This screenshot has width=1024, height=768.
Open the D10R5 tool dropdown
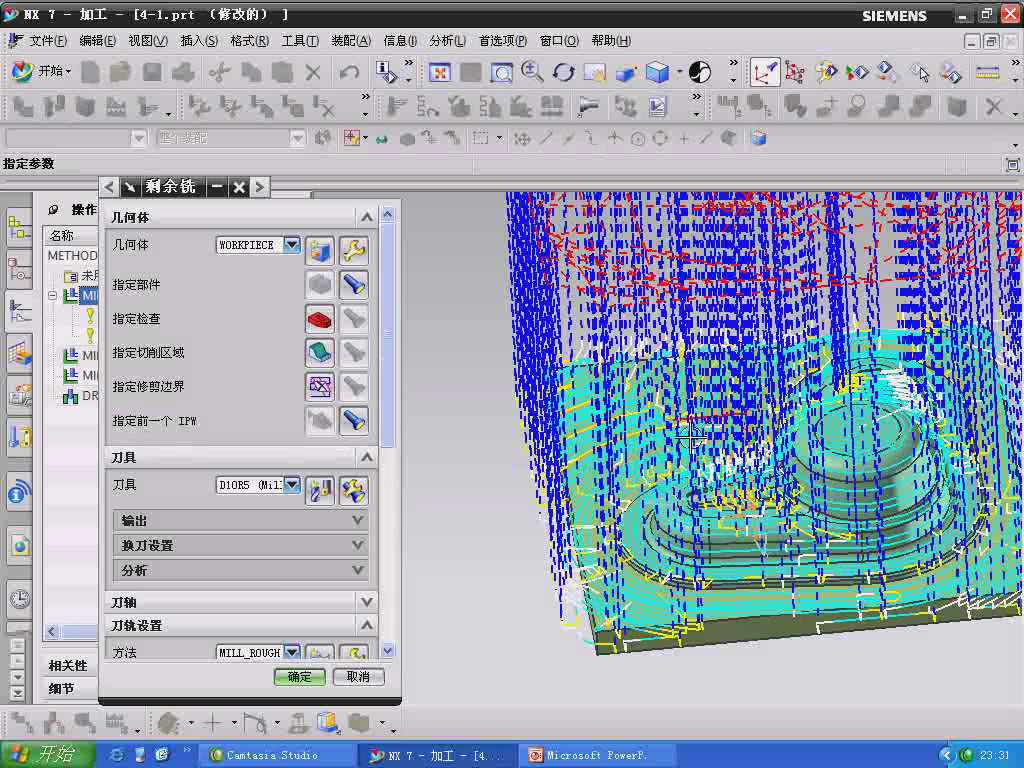(292, 485)
